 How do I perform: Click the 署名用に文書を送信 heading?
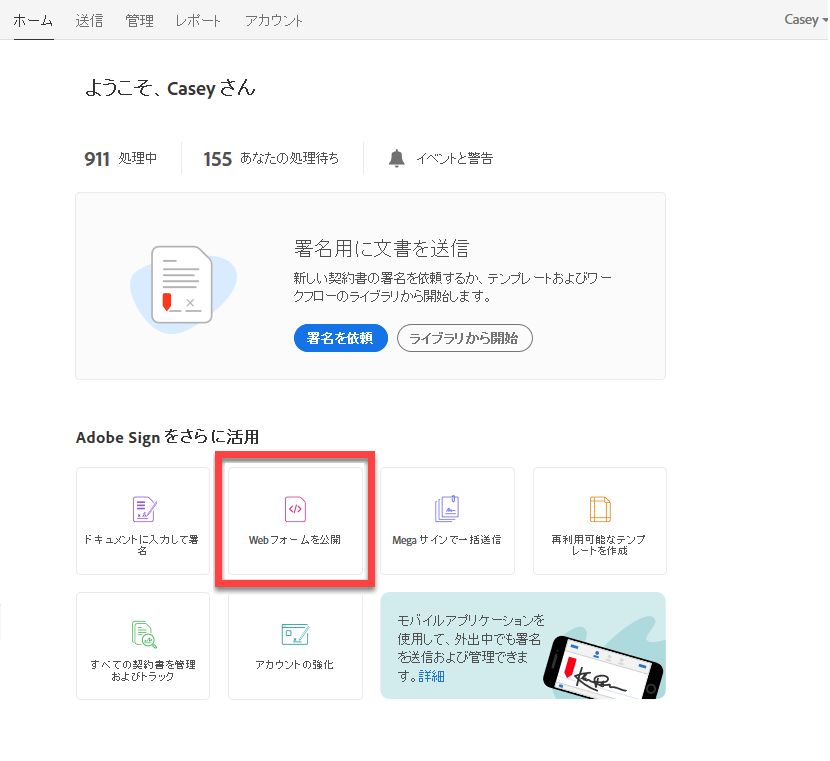tap(381, 248)
